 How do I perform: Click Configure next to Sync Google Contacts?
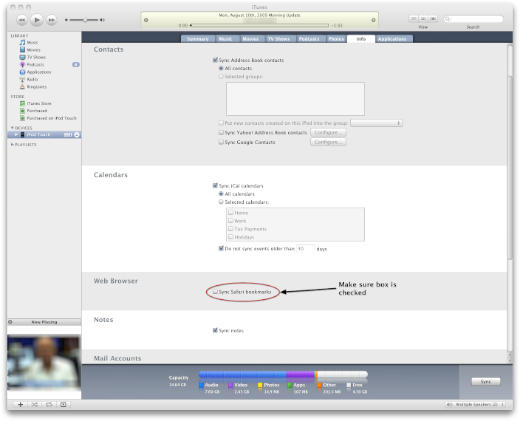(328, 142)
